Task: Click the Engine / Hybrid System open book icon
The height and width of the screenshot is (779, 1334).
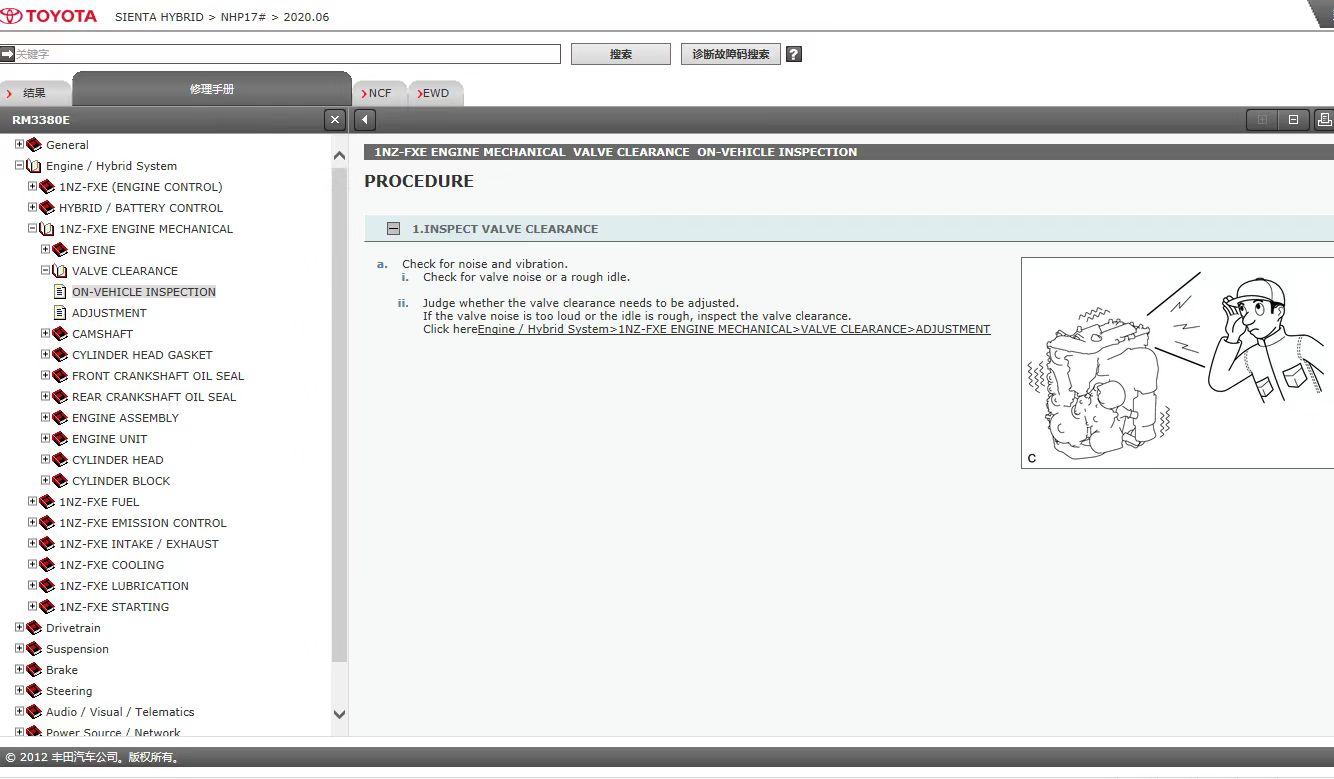Action: pyautogui.click(x=34, y=166)
